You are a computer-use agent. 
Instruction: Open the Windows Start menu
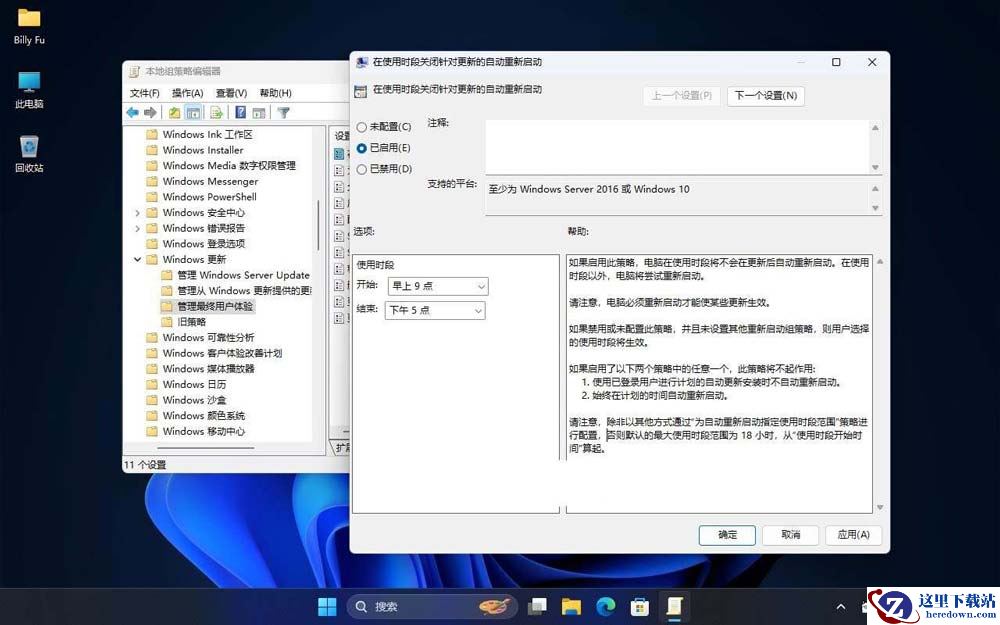327,607
